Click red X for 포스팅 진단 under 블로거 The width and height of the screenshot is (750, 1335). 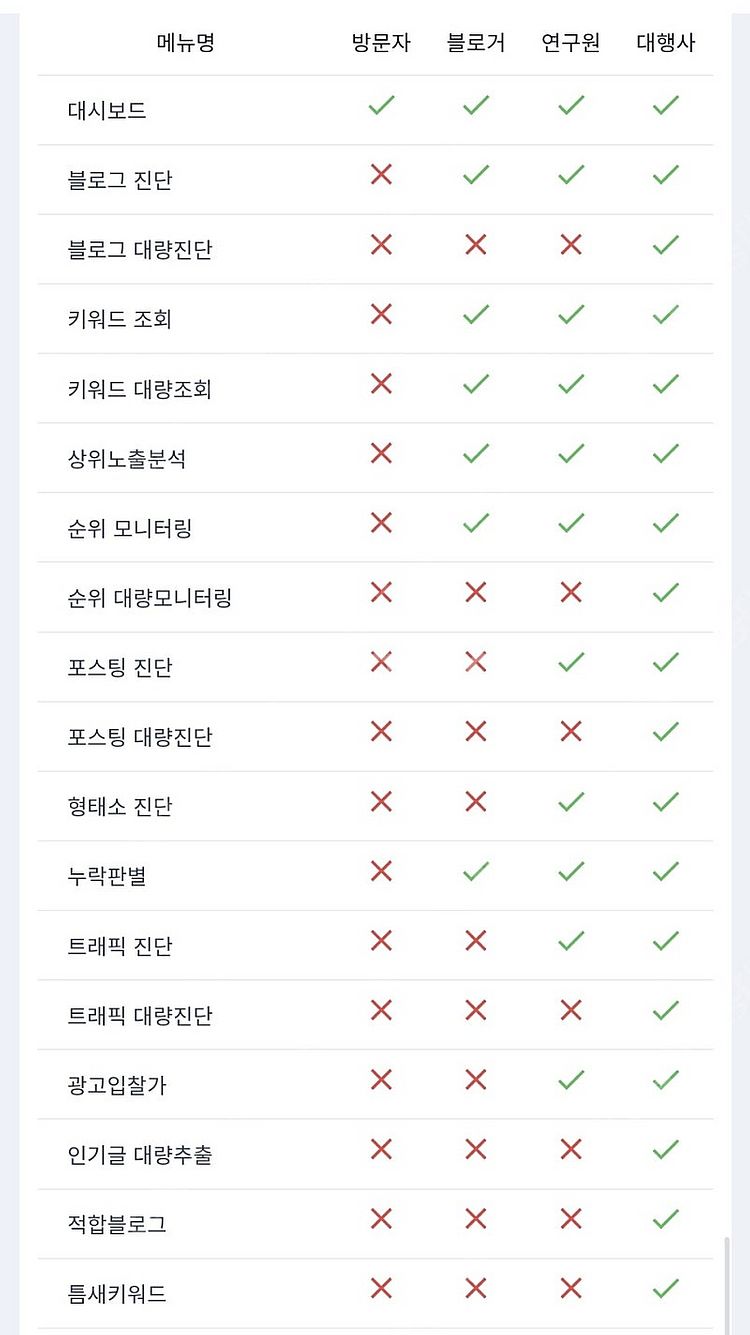pyautogui.click(x=476, y=662)
